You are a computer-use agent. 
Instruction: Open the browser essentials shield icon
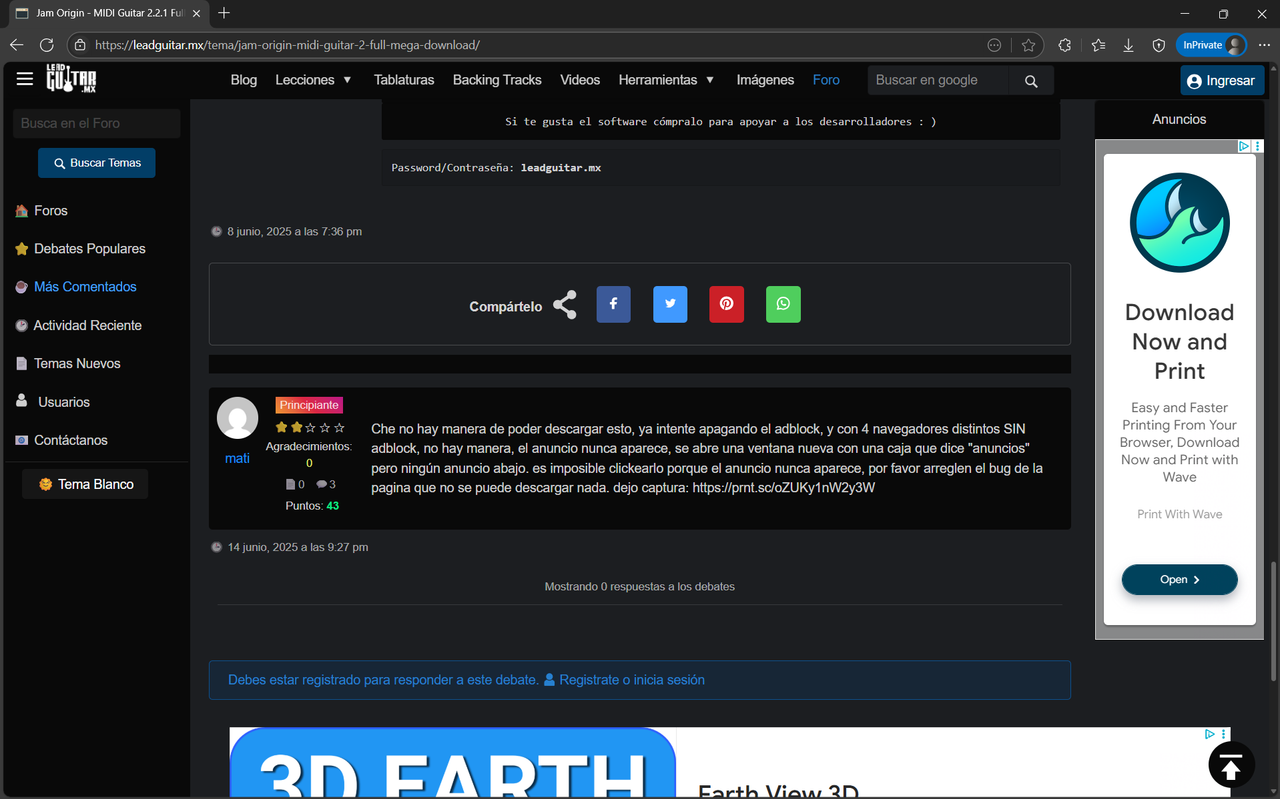(1159, 45)
